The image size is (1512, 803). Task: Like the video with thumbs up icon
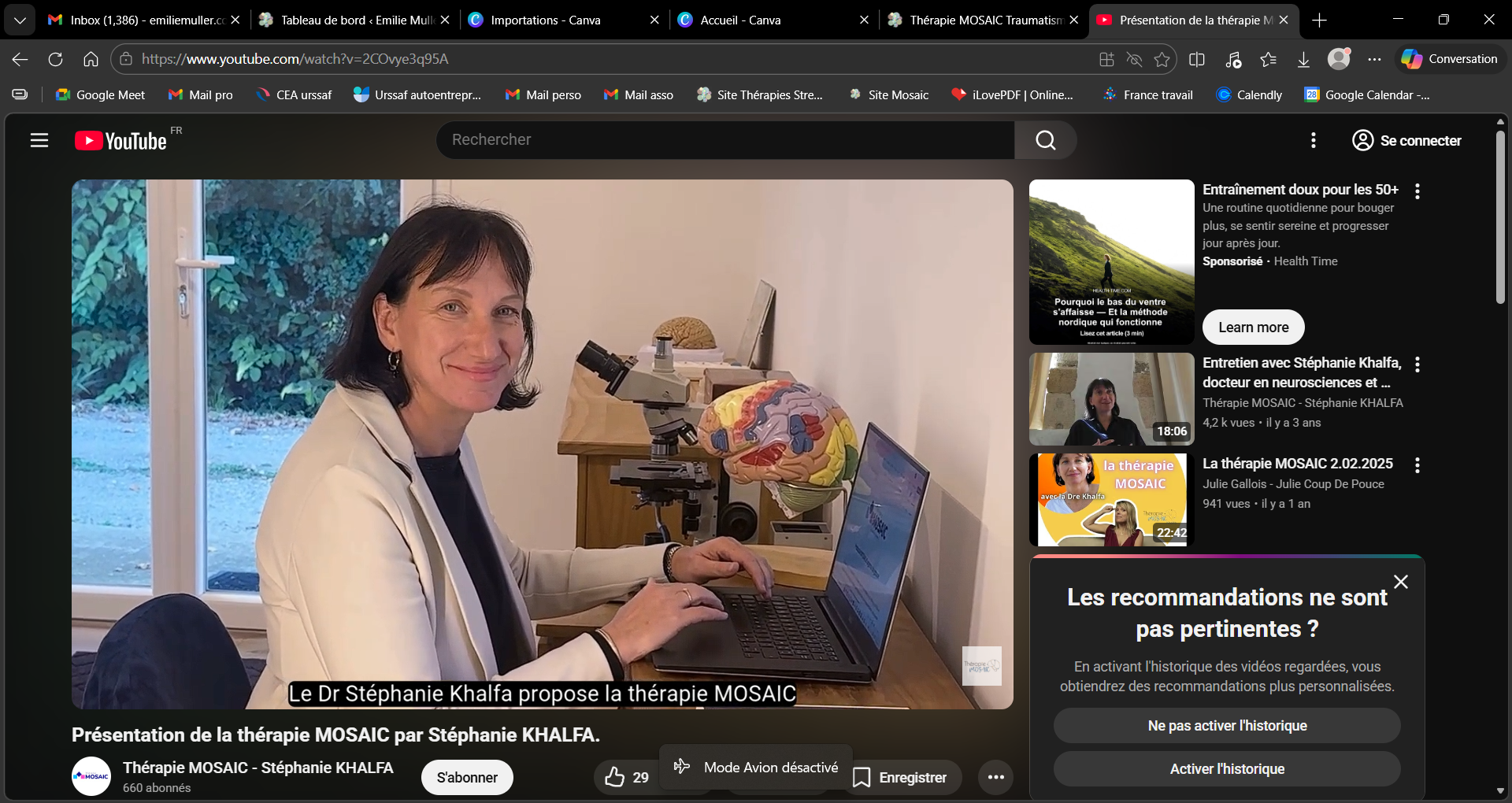point(615,778)
